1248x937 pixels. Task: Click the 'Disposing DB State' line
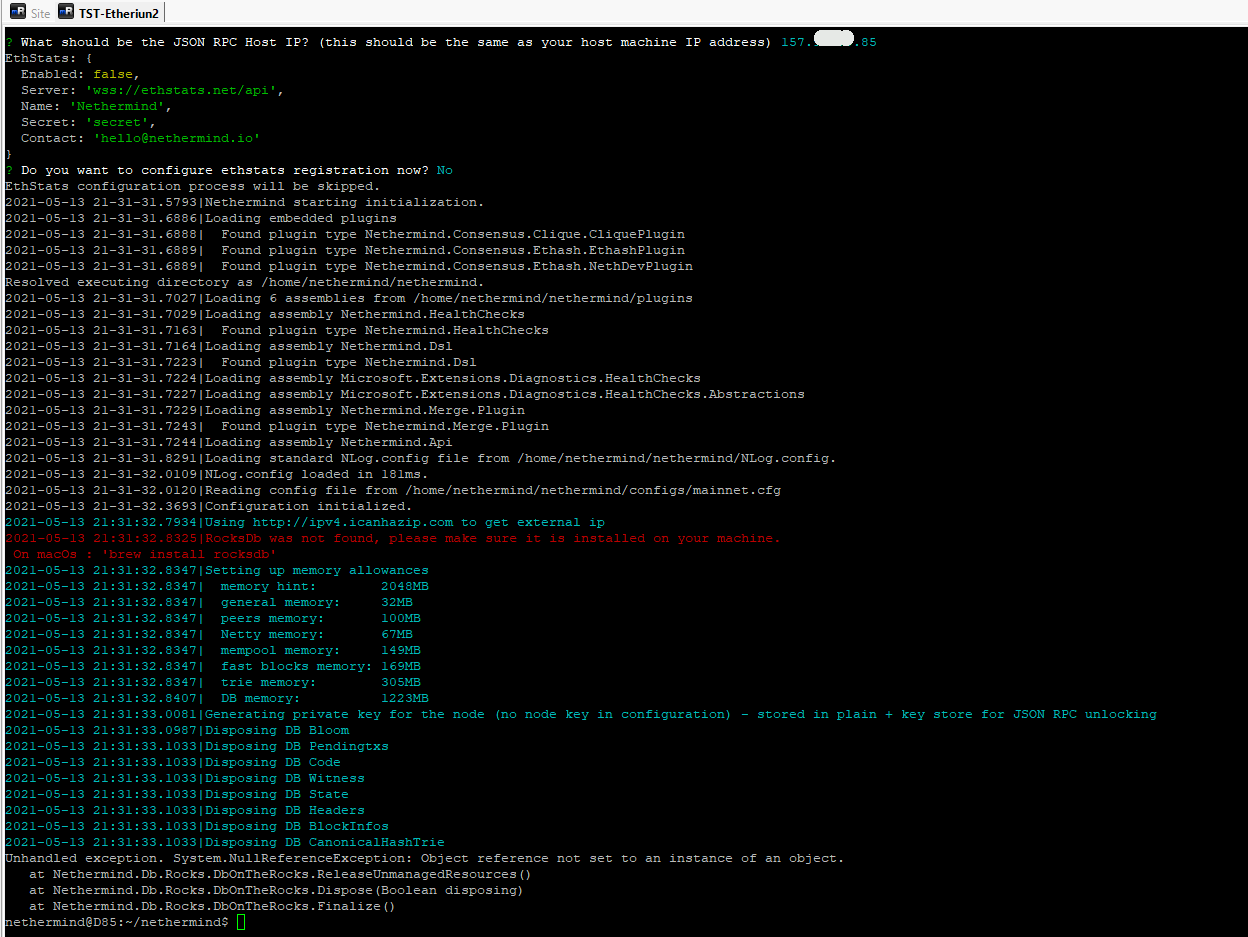(x=177, y=794)
